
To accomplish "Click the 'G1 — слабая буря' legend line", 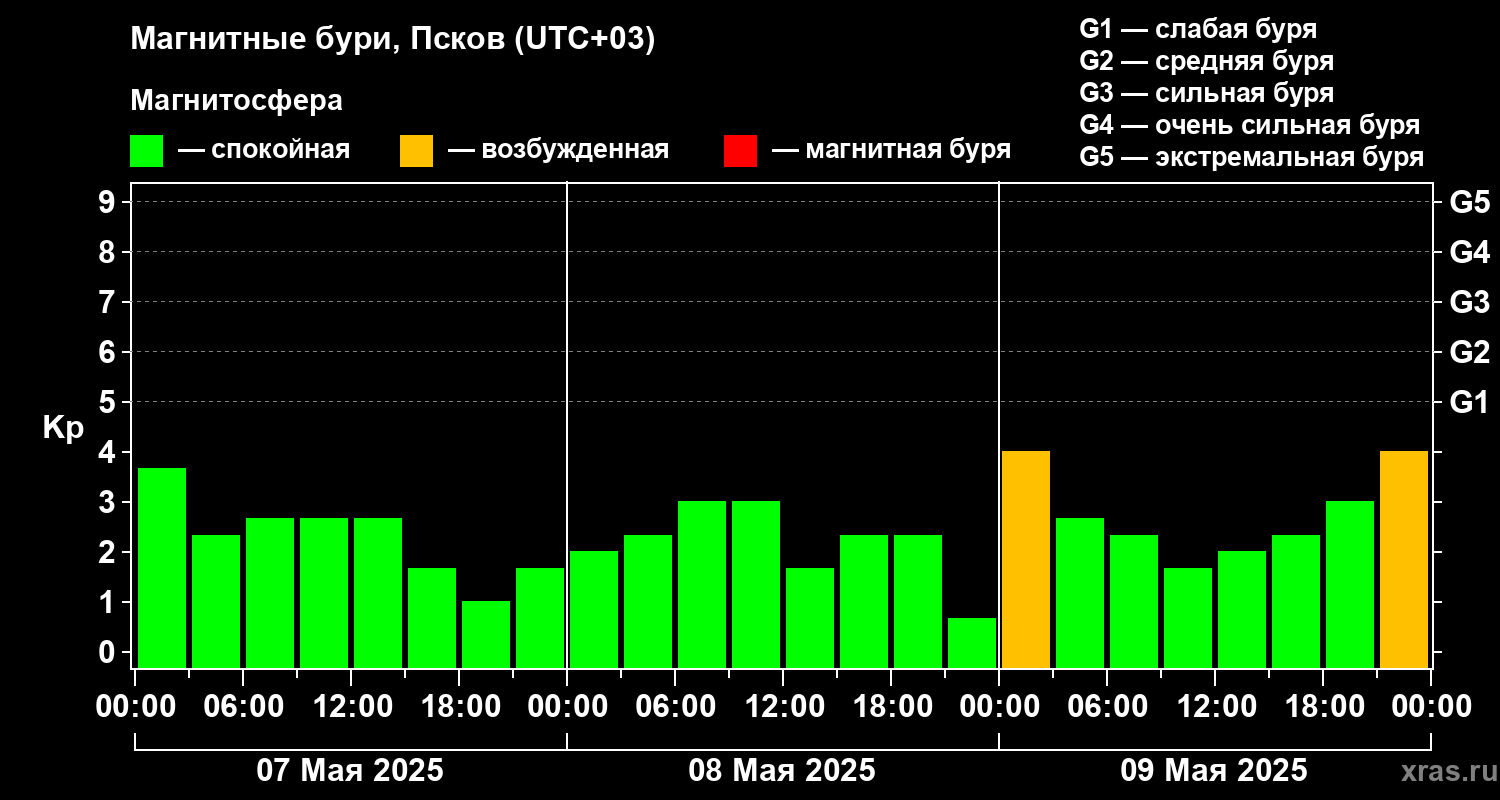I will click(x=1198, y=29).
